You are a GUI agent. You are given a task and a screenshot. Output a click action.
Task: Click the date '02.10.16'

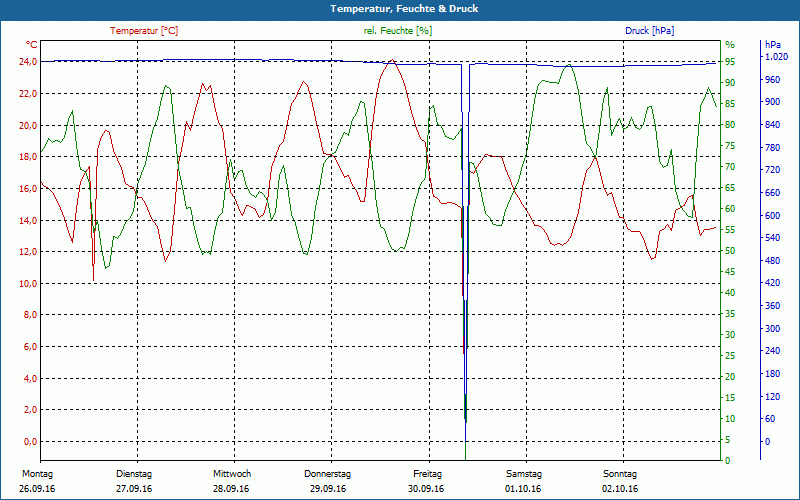tap(620, 489)
